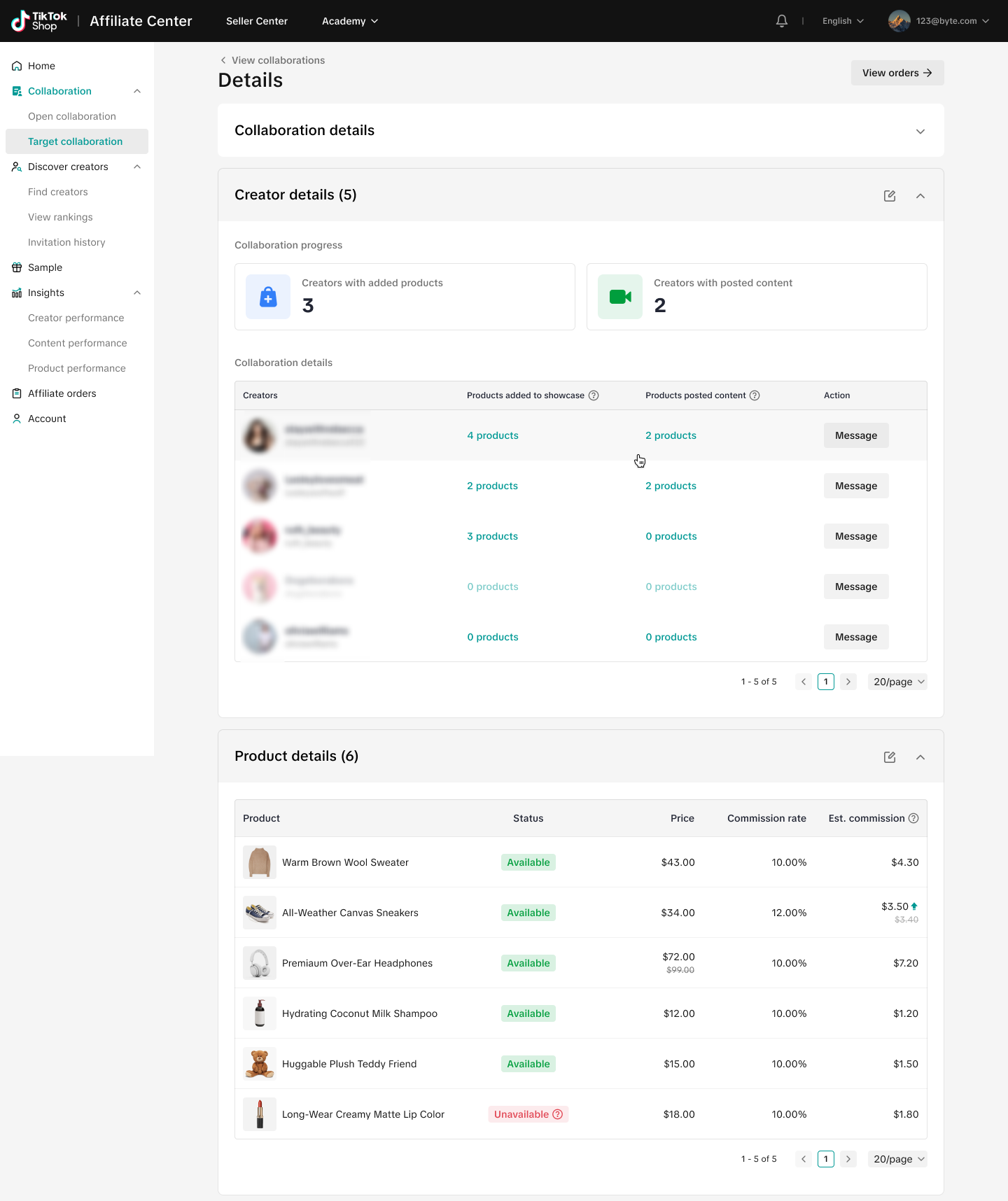This screenshot has height=1201, width=1008.
Task: Expand the Collaboration details section
Action: [920, 132]
